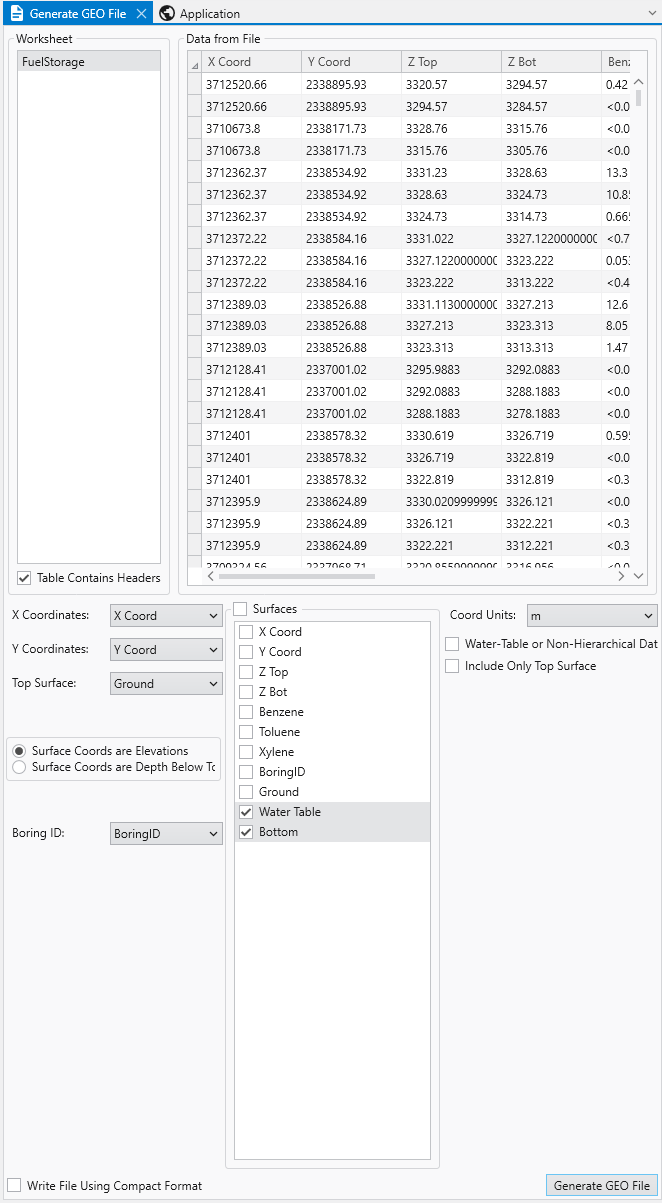The width and height of the screenshot is (662, 1203).
Task: Click the Application tab globe icon
Action: point(167,13)
